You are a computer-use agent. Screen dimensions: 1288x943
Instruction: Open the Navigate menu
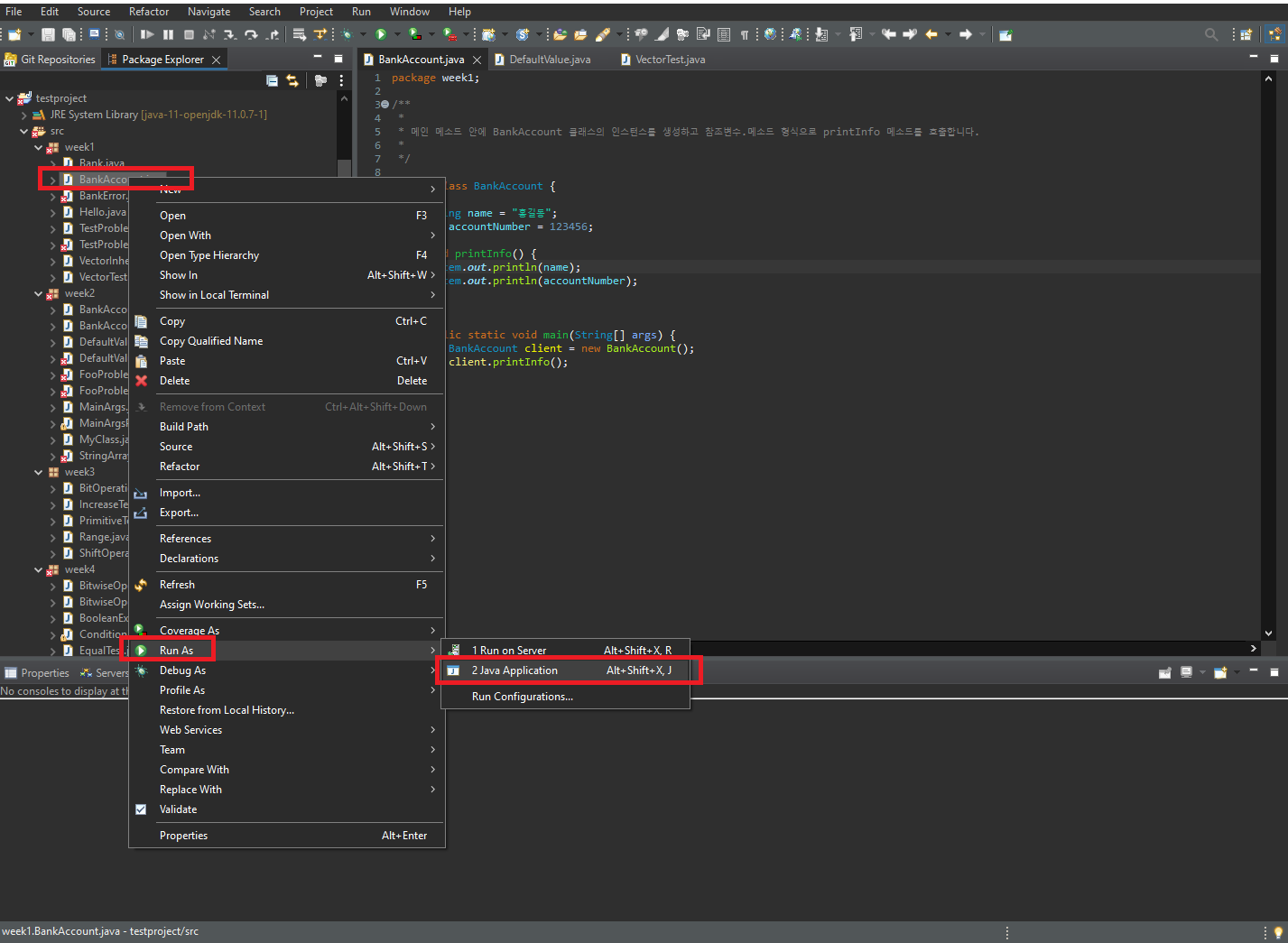pos(208,12)
